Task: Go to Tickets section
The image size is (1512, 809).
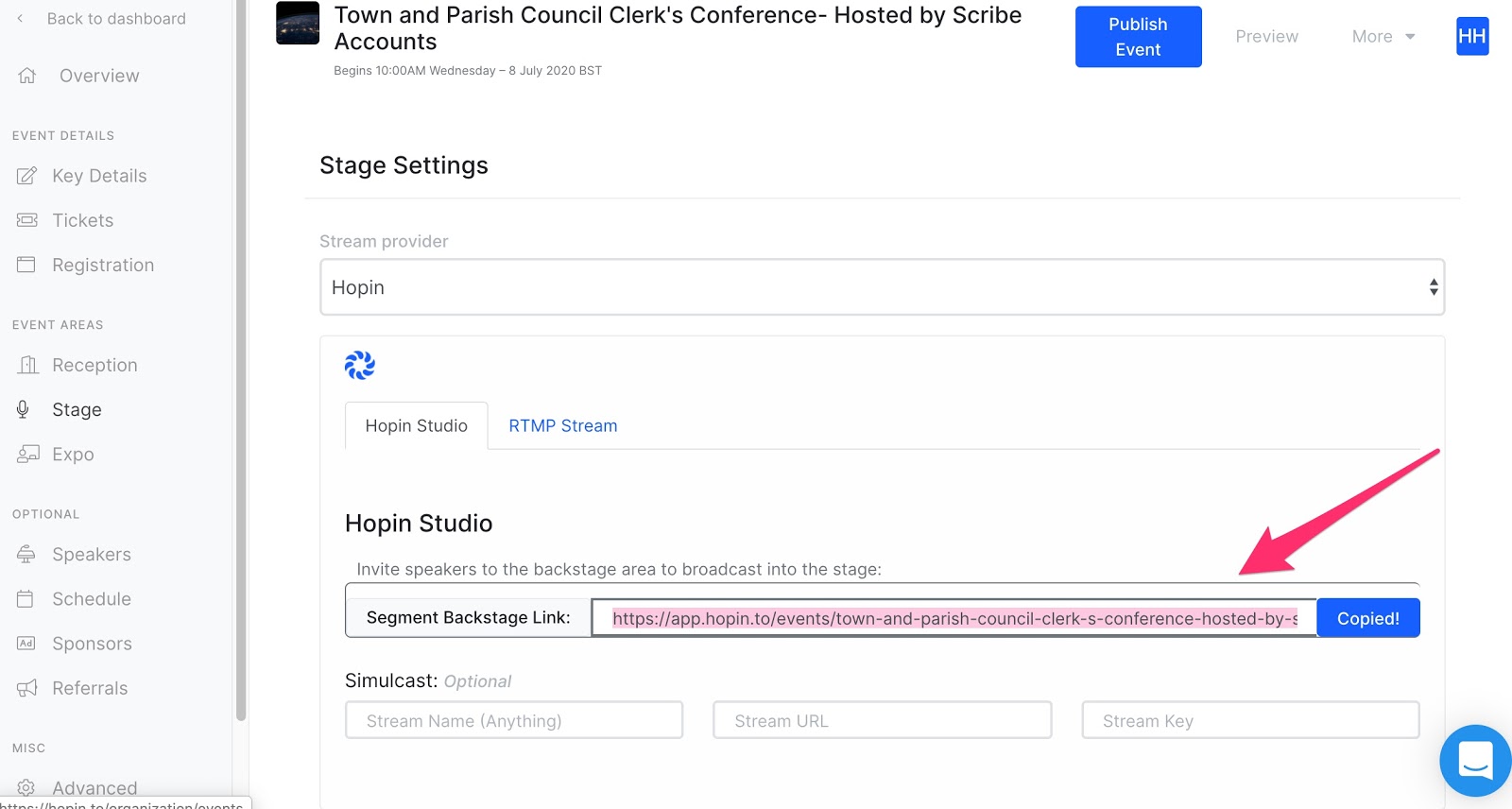Action: coord(83,220)
